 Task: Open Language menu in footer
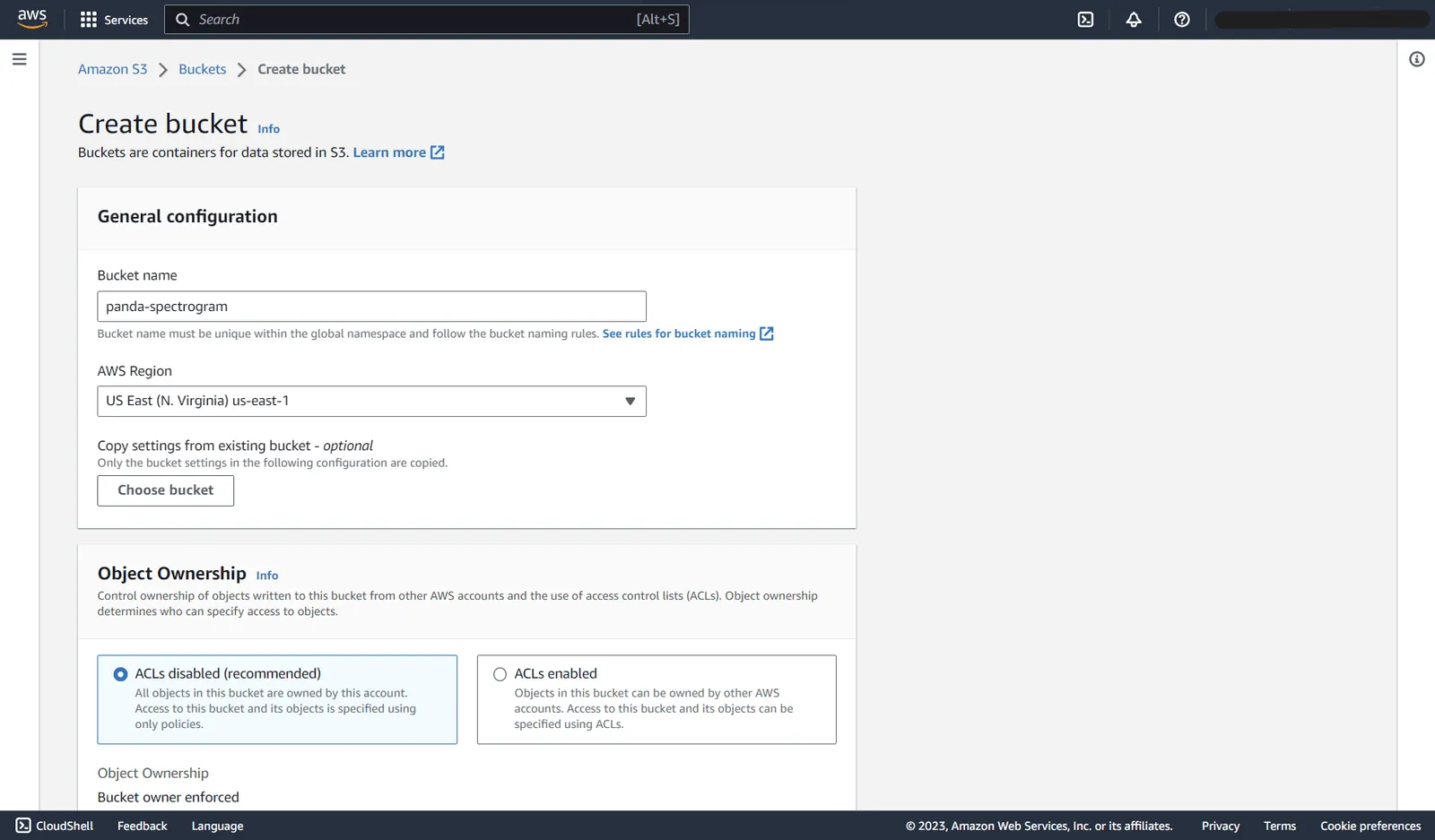(217, 826)
